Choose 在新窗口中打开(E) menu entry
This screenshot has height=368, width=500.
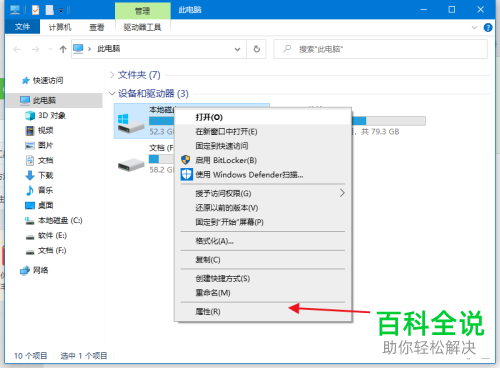[263, 132]
